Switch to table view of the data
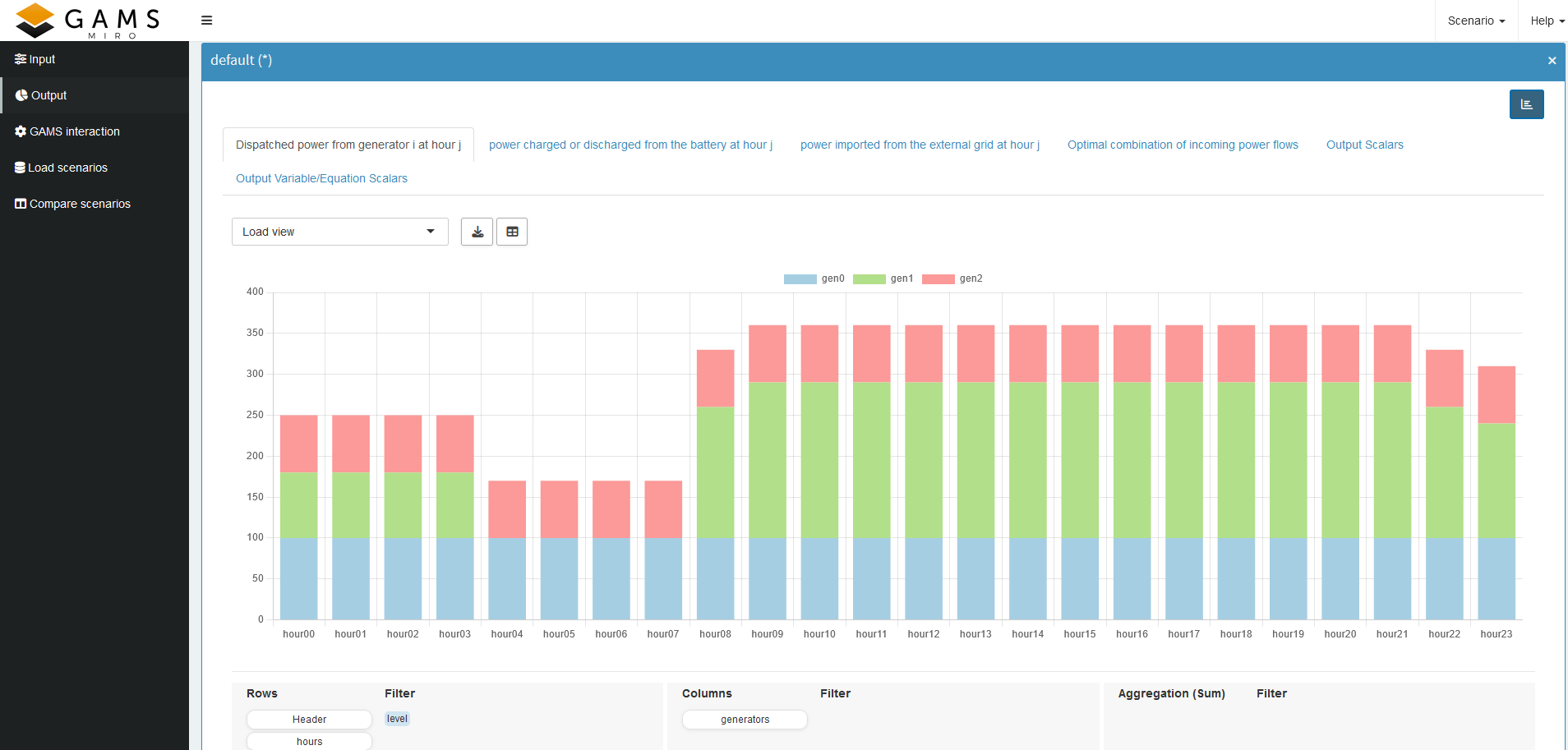Screen dimensions: 1568x750 511,232
